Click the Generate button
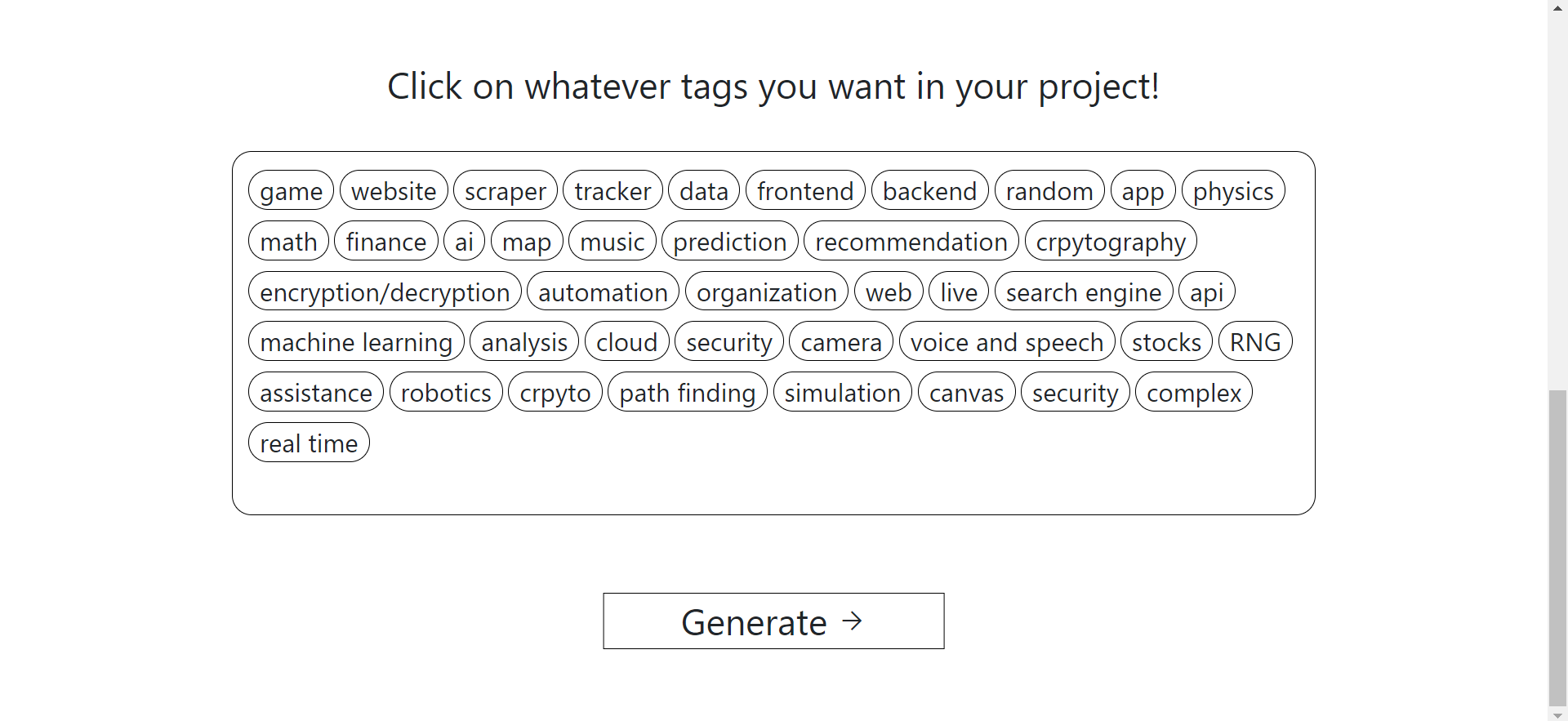 pyautogui.click(x=773, y=621)
